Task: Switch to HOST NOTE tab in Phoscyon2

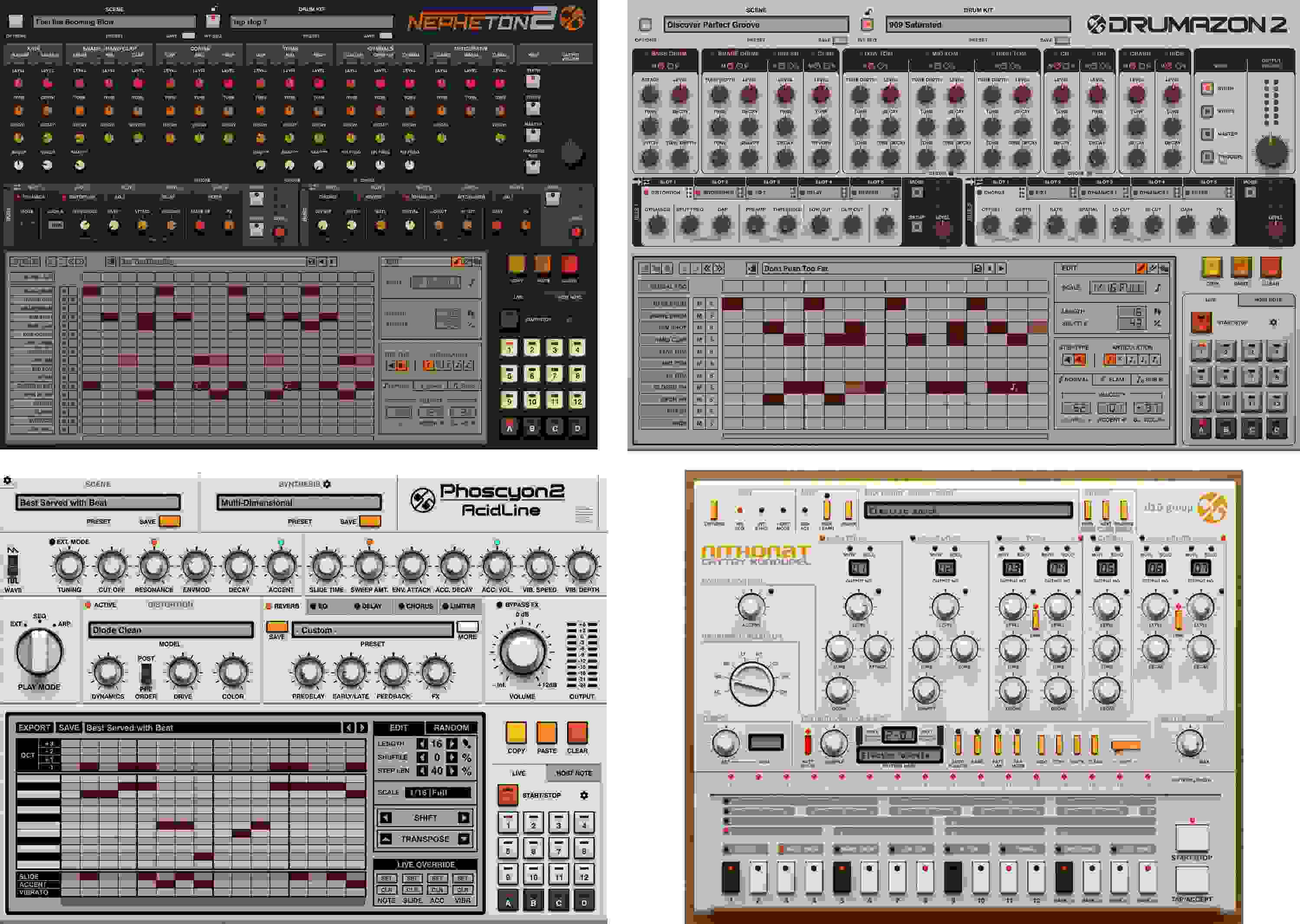Action: point(573,773)
